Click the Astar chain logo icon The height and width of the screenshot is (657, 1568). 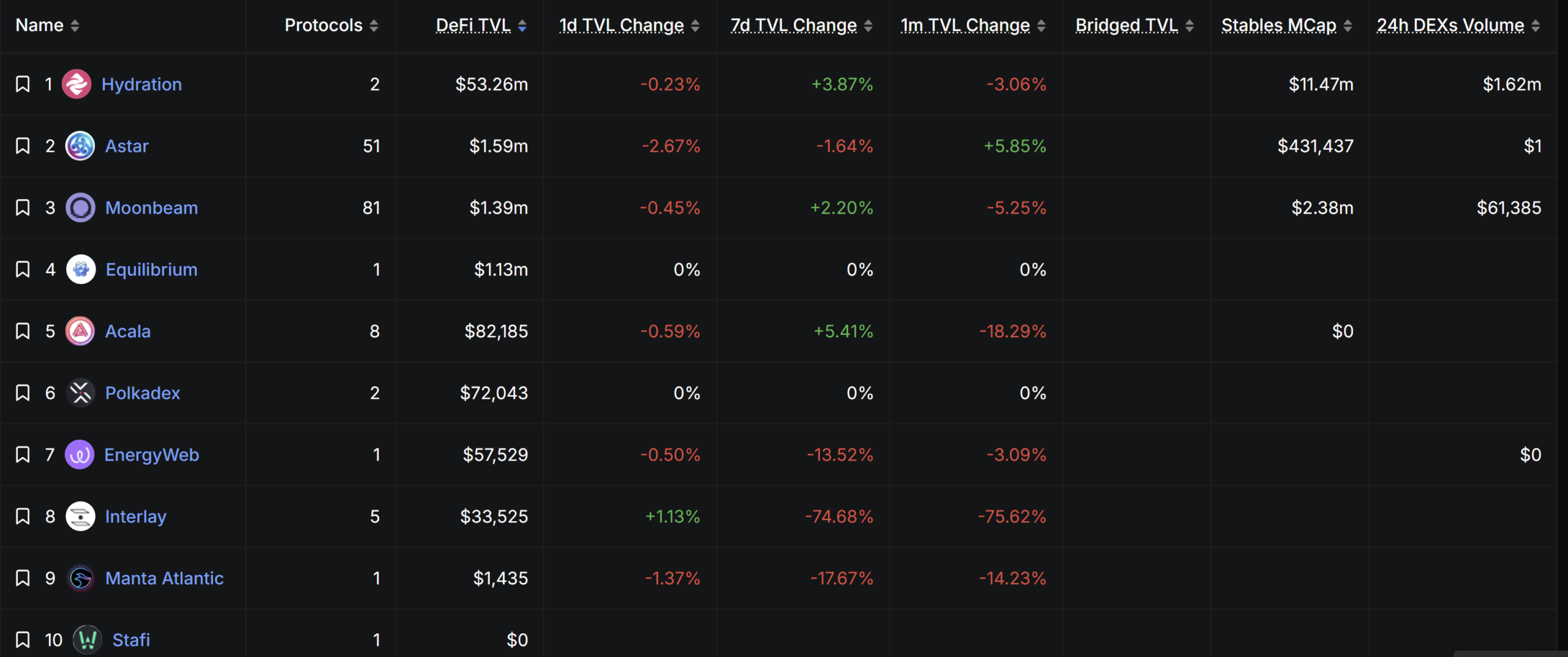80,146
